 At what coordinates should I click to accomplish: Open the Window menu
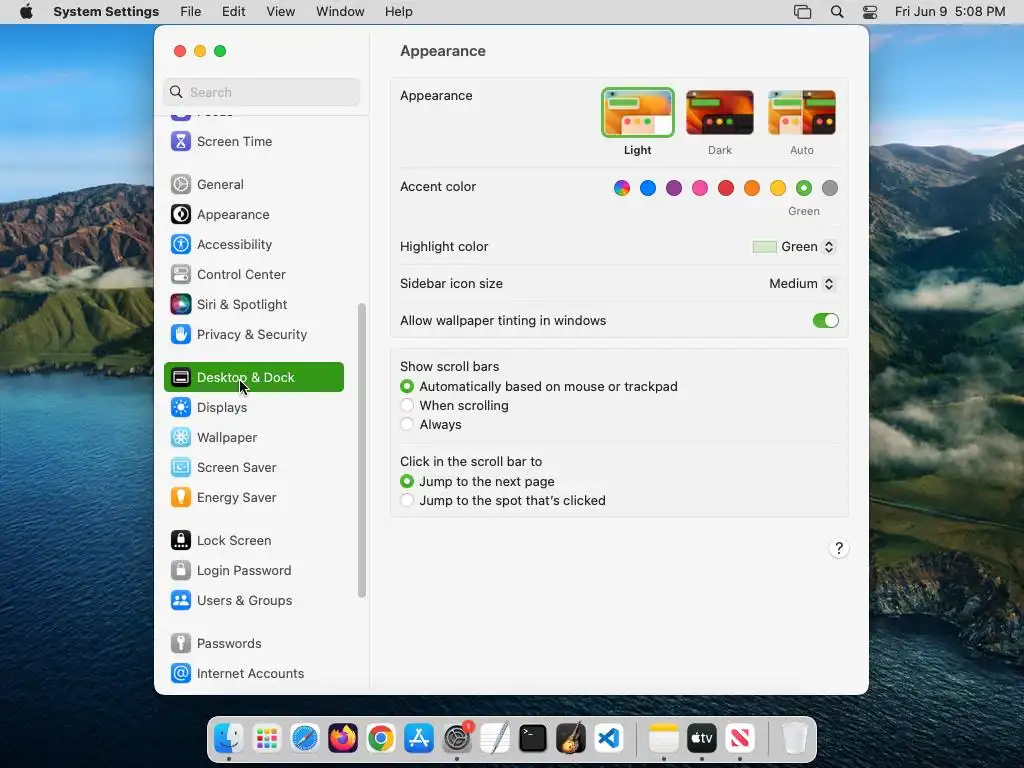point(340,12)
